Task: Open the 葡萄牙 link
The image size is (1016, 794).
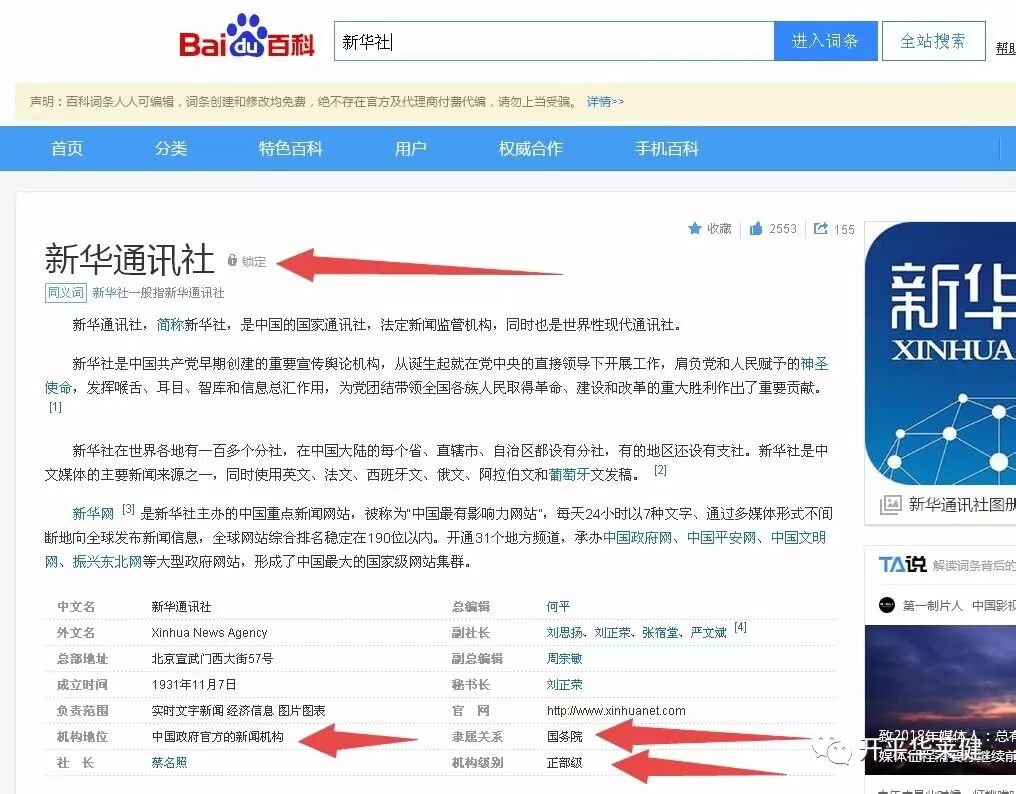Action: click(x=570, y=474)
